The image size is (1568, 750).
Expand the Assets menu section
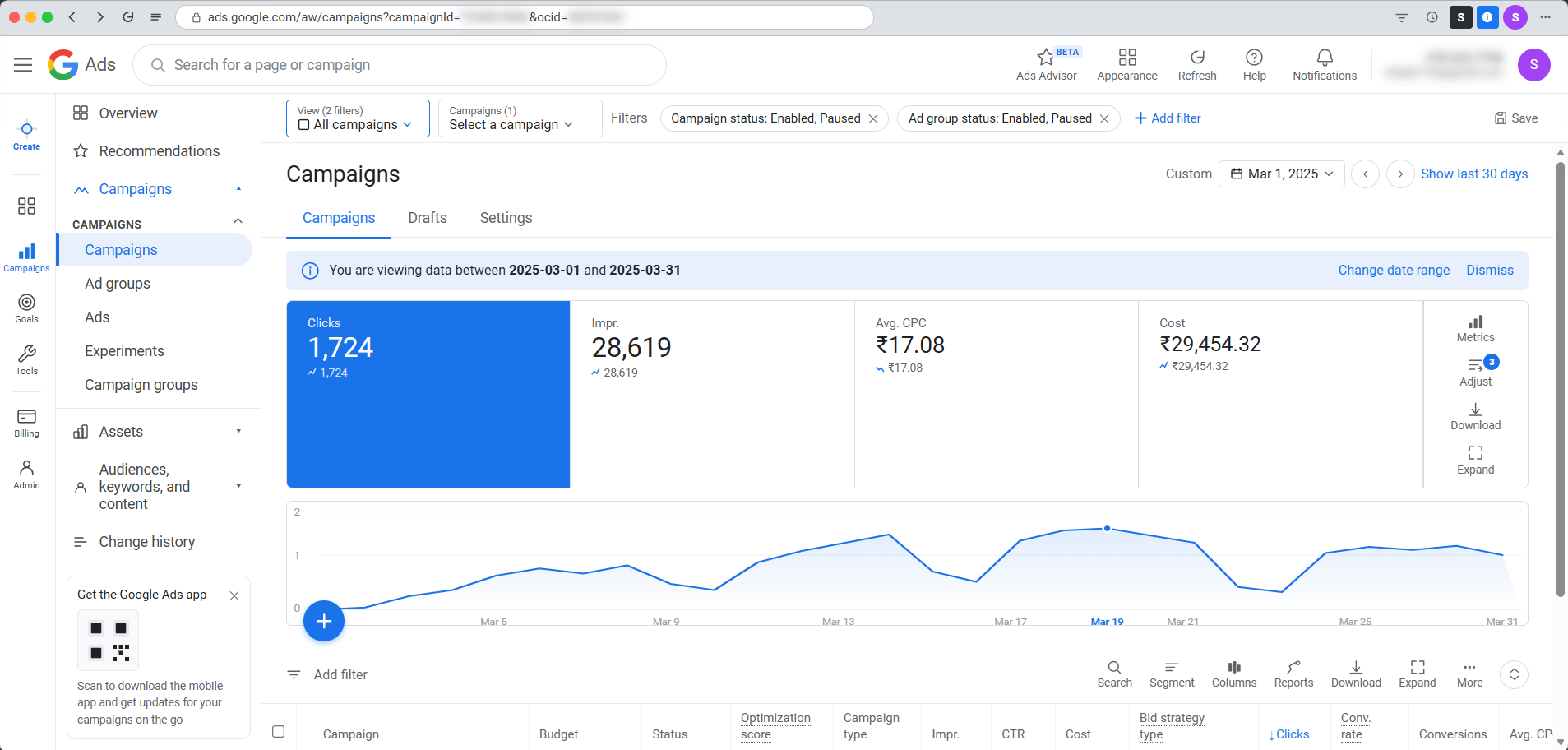(x=238, y=431)
